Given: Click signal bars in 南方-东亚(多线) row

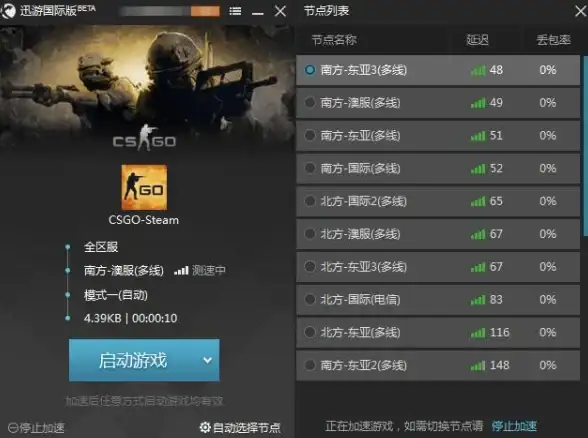Looking at the screenshot, I should tap(478, 136).
